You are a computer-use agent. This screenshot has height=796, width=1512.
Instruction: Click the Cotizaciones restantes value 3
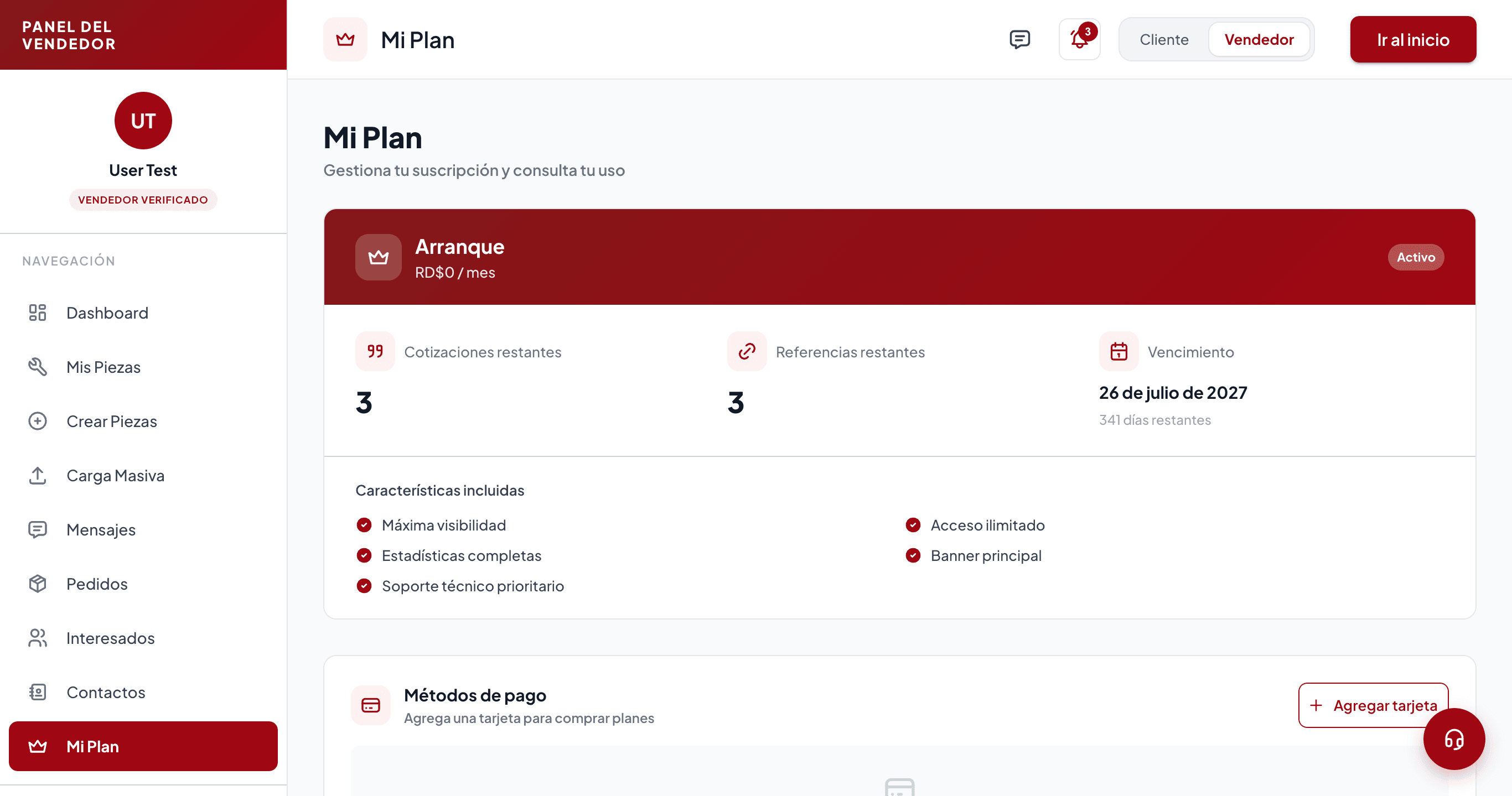point(364,402)
